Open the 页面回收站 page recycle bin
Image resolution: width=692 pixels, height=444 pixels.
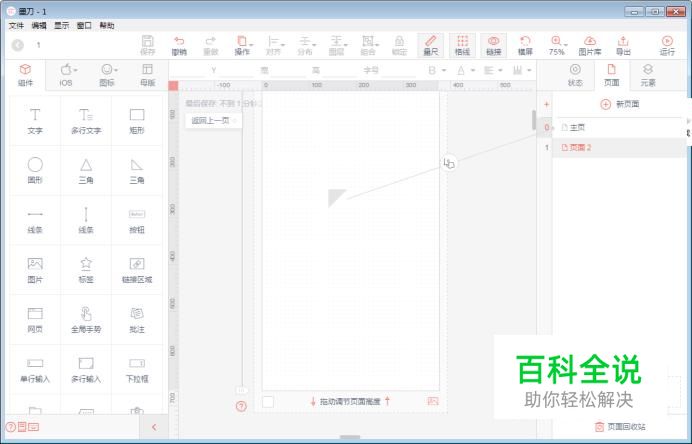point(620,426)
